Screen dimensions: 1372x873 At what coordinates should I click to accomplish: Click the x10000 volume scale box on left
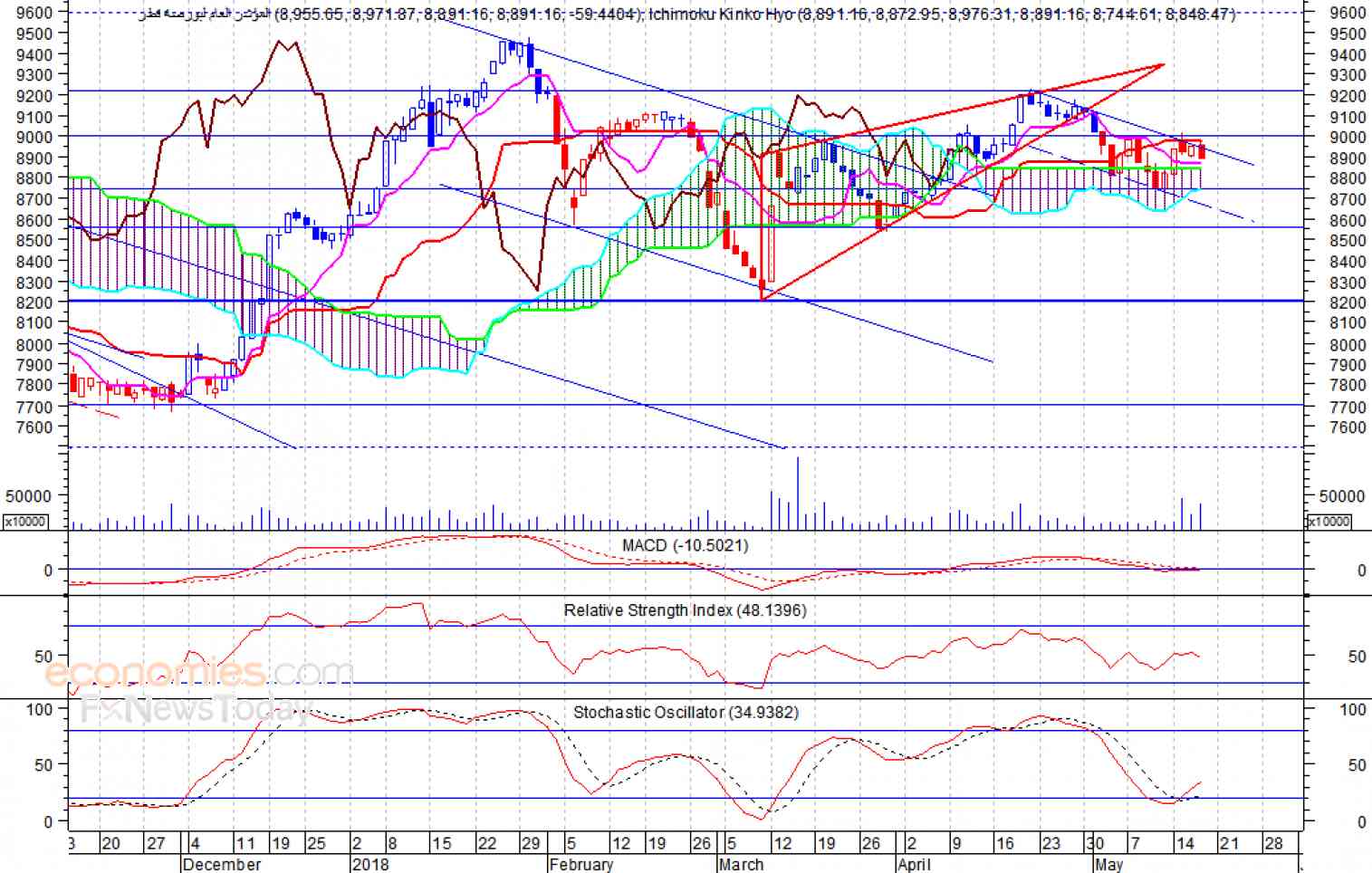pyautogui.click(x=25, y=522)
